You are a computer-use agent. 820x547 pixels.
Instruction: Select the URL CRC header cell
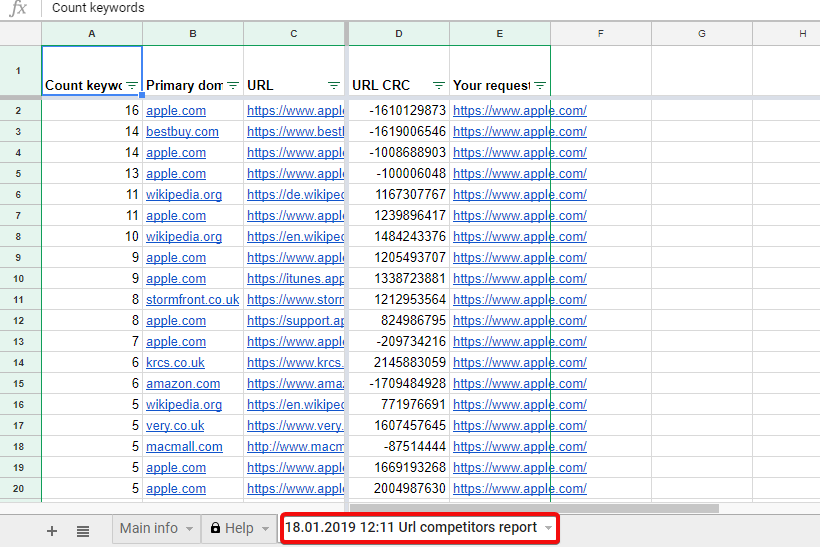(399, 71)
